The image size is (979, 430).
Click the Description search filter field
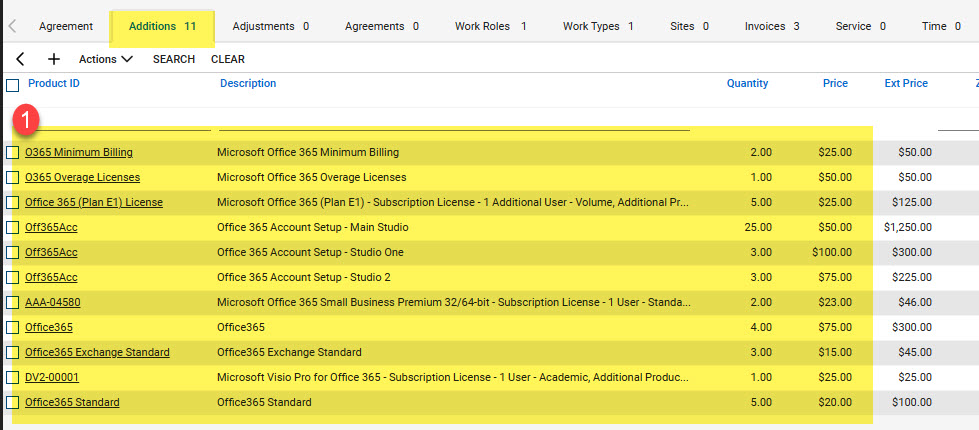click(x=455, y=122)
